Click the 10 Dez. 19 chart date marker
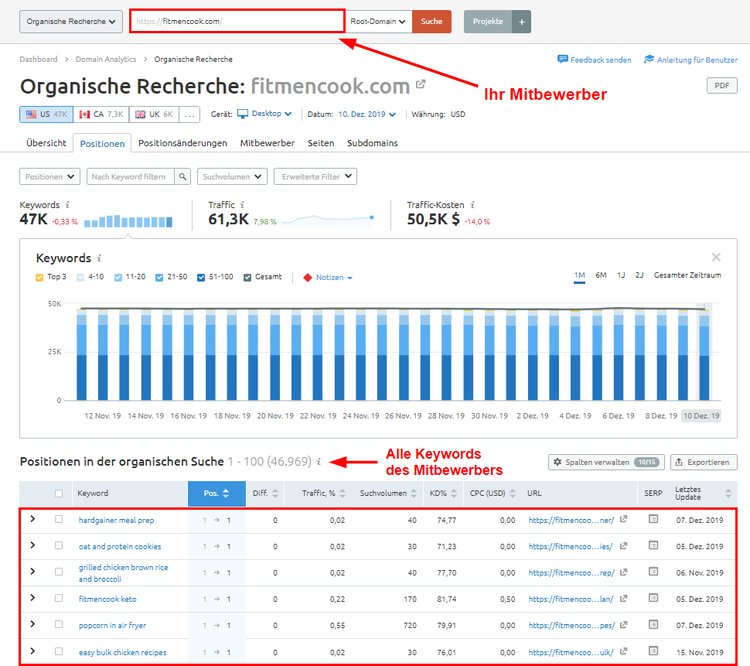This screenshot has width=750, height=666. pos(701,416)
